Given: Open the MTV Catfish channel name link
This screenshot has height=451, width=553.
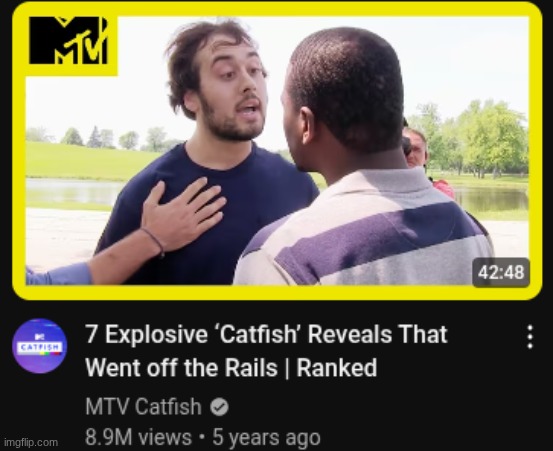Looking at the screenshot, I should pyautogui.click(x=143, y=406).
